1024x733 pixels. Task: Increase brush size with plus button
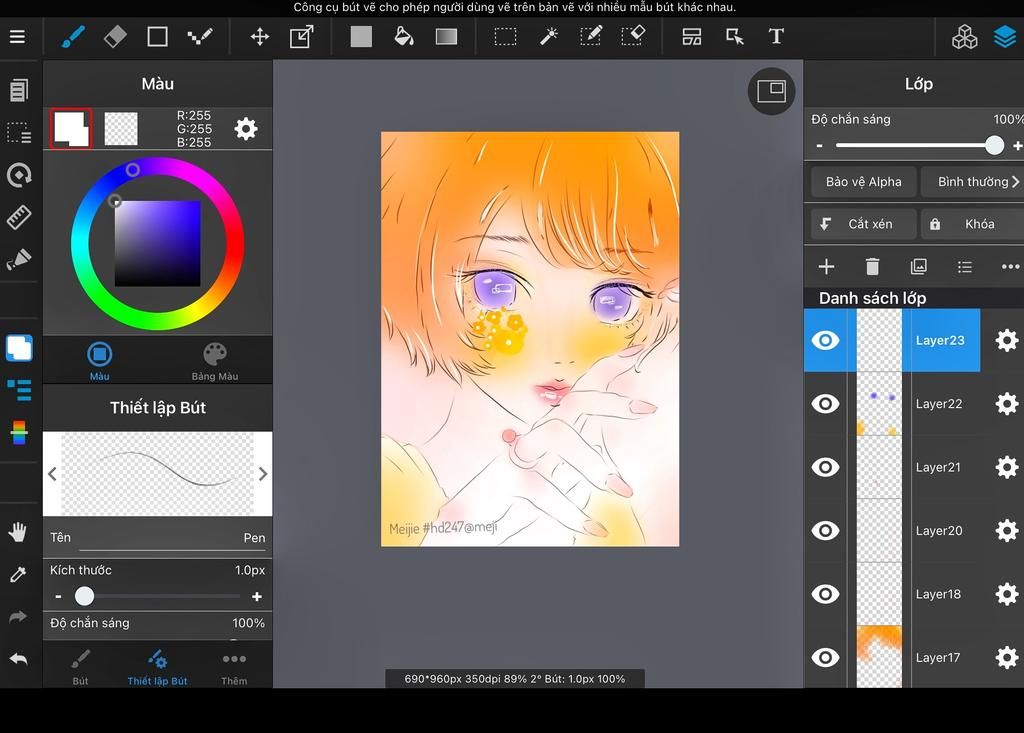tap(257, 596)
